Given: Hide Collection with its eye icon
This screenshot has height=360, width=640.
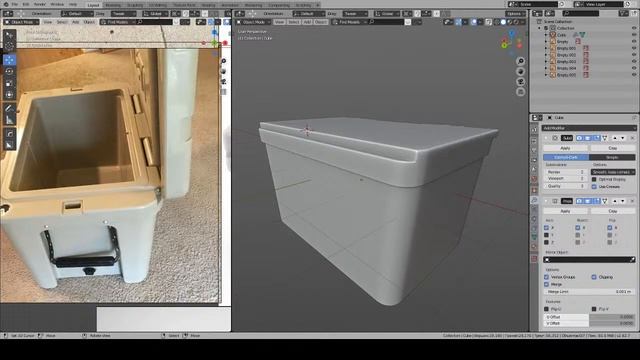Looking at the screenshot, I should [634, 28].
